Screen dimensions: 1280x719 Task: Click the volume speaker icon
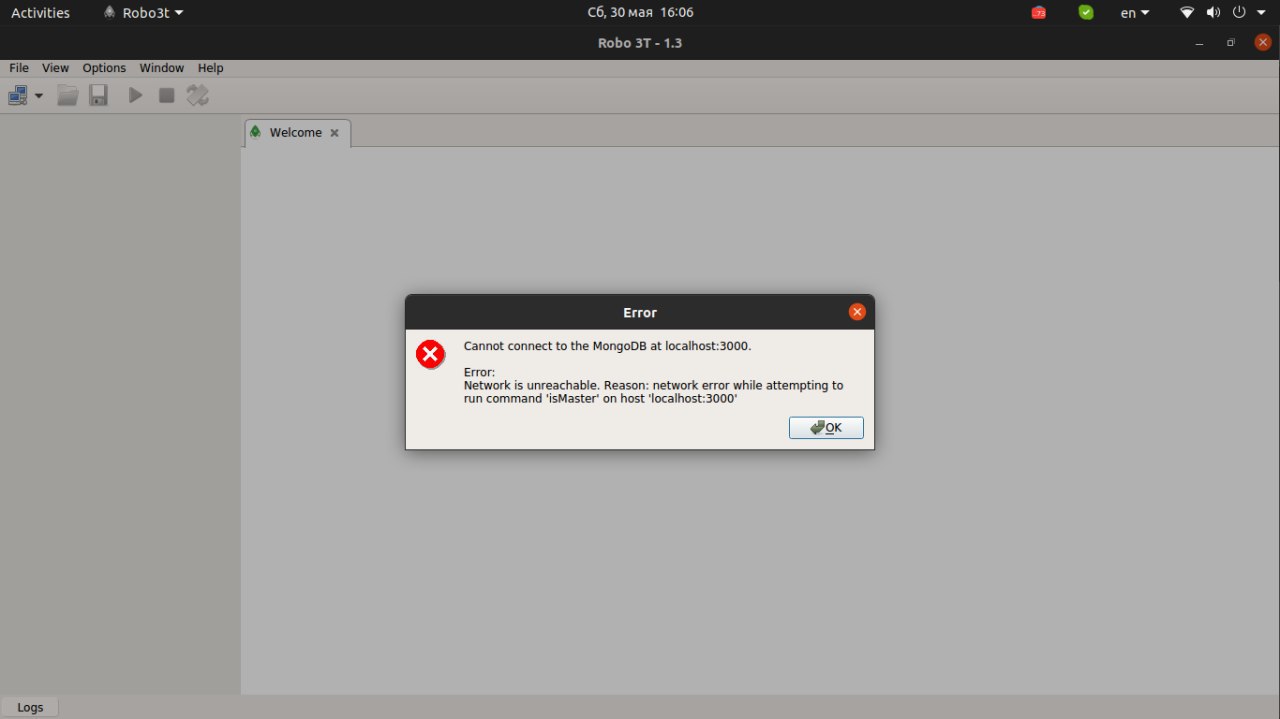(1213, 13)
